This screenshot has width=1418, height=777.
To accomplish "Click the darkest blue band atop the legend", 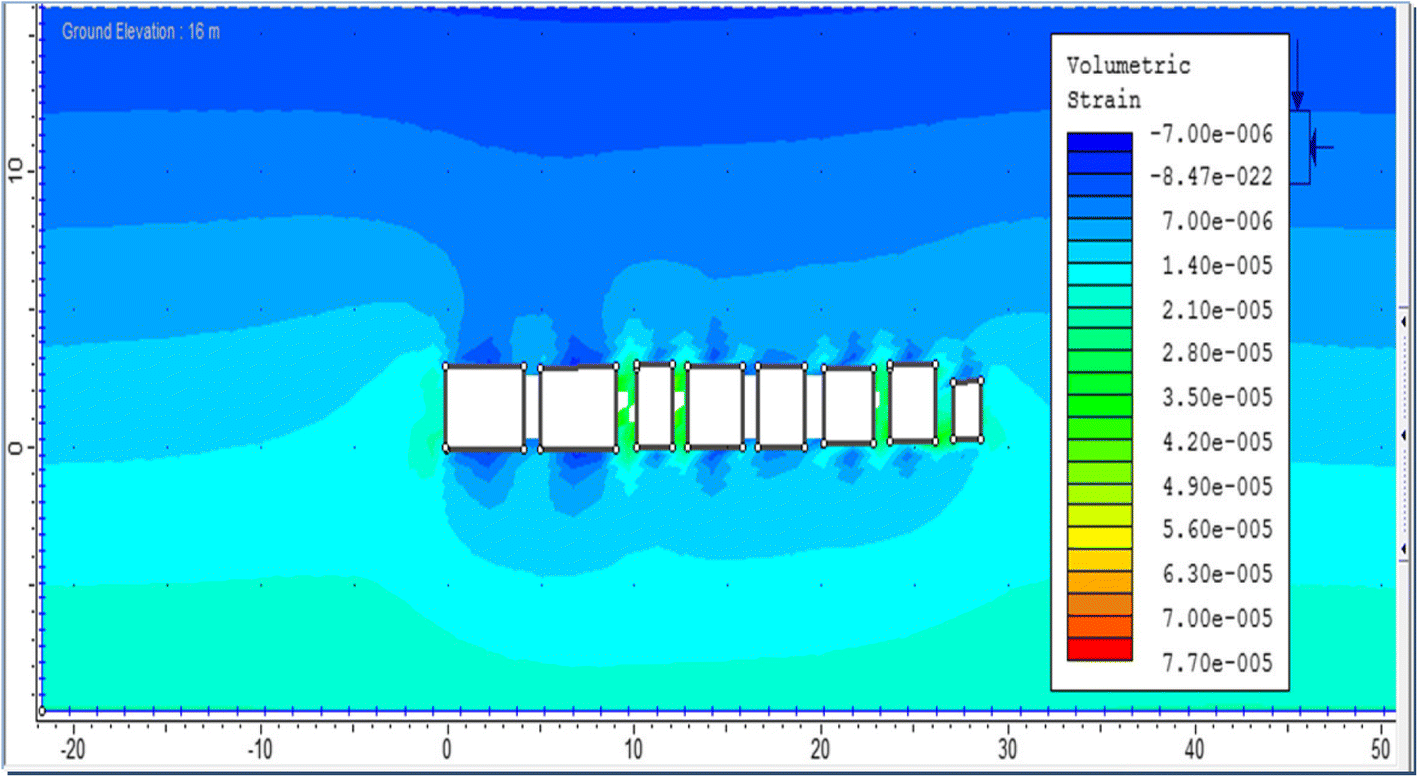I will click(x=1099, y=143).
